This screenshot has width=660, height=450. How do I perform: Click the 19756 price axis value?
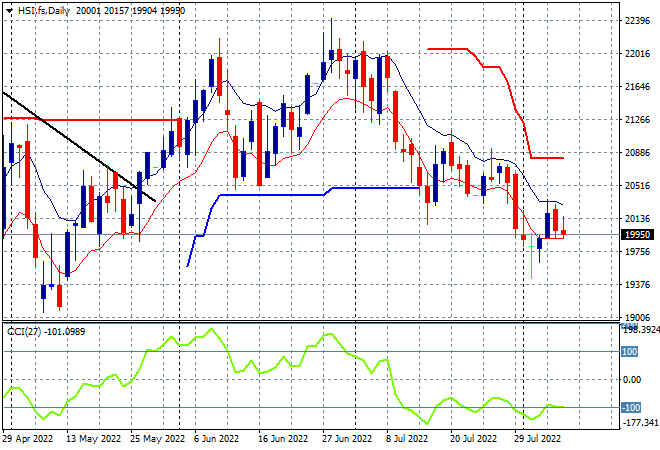[637, 252]
